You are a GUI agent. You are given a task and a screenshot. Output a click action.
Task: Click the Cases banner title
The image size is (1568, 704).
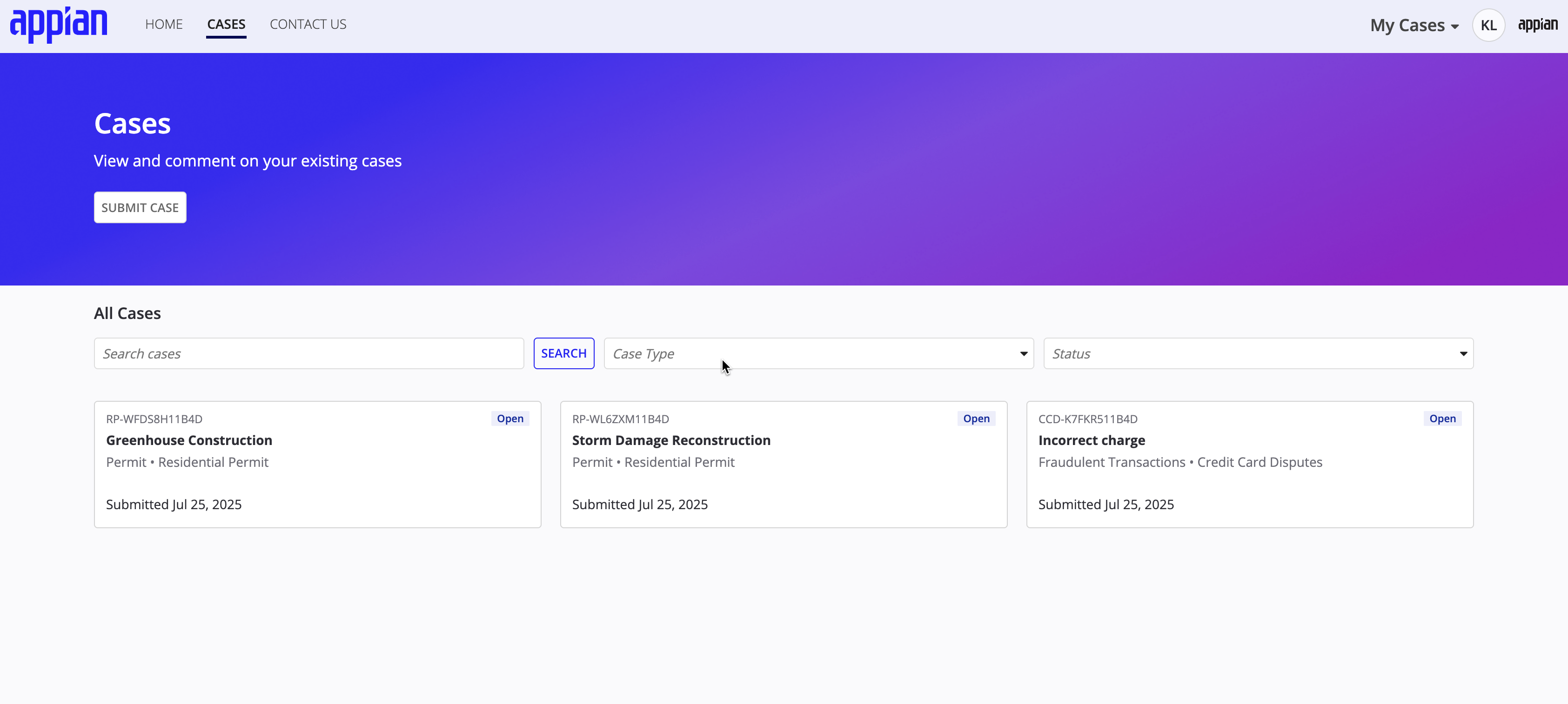point(132,124)
